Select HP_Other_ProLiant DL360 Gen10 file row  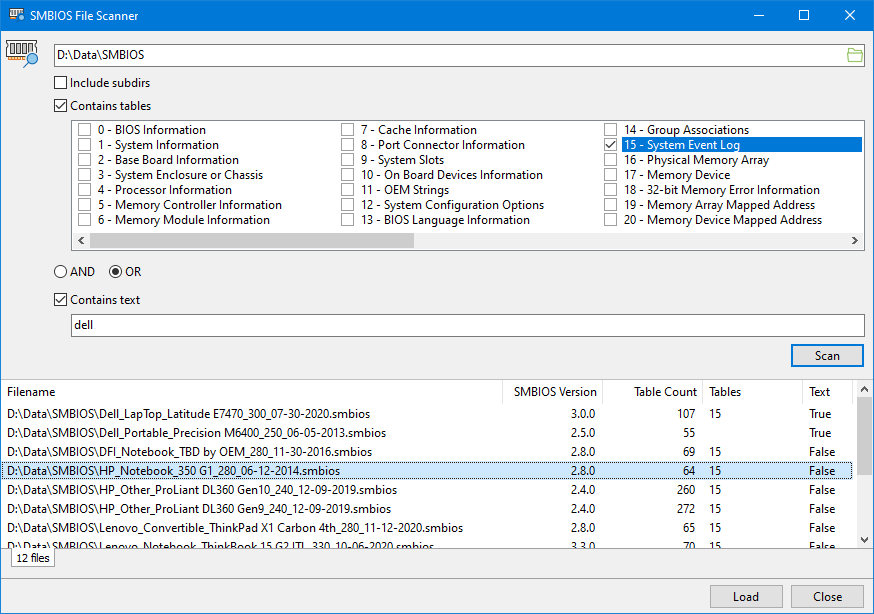click(x=427, y=490)
